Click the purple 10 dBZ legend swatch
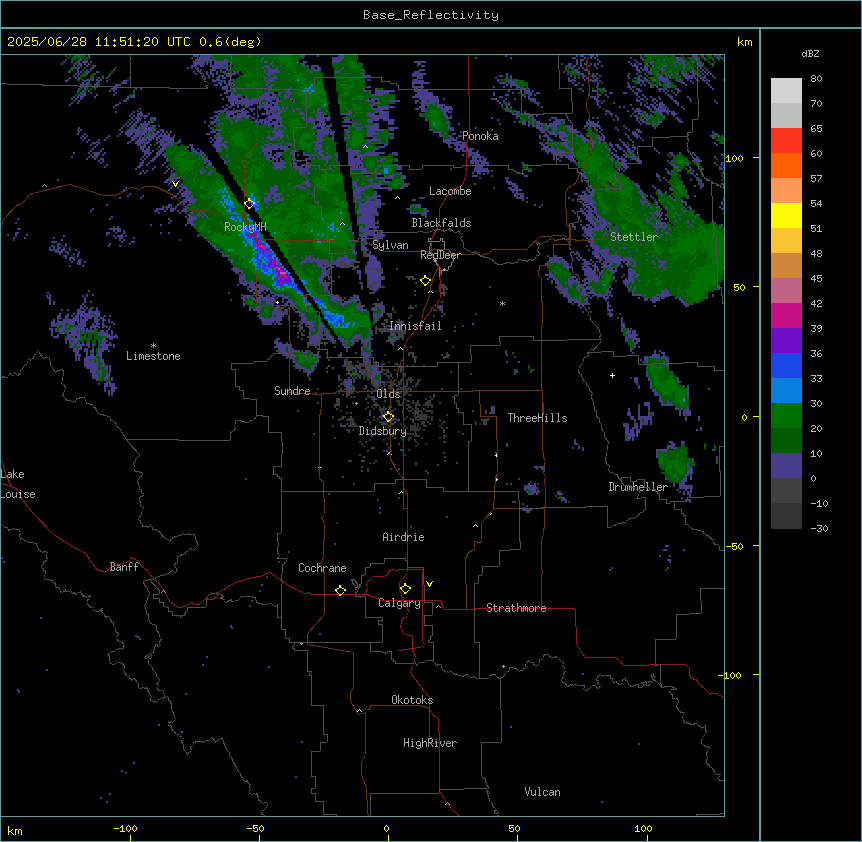This screenshot has width=862, height=842. 786,466
